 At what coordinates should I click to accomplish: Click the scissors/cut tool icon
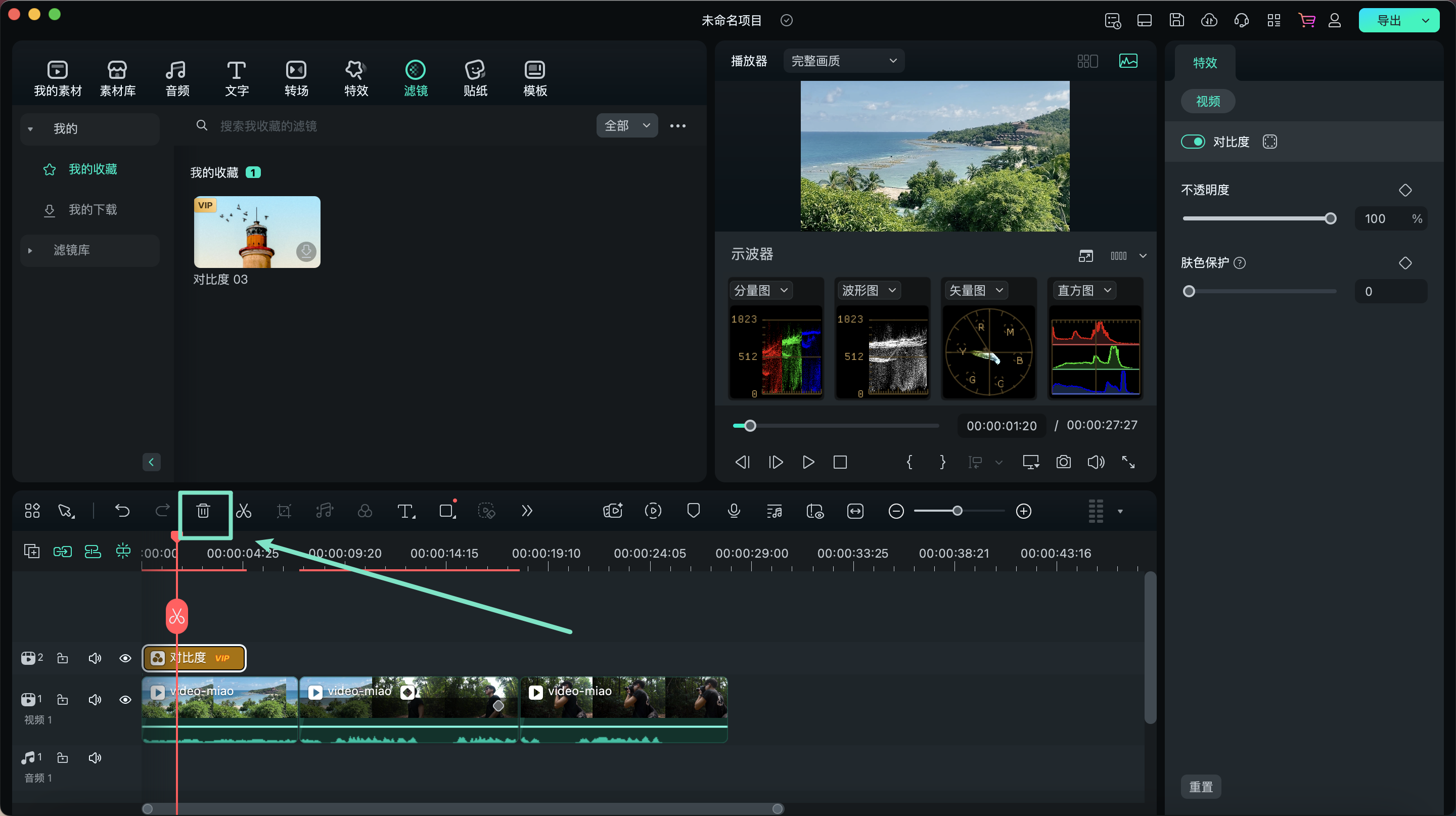coord(244,511)
